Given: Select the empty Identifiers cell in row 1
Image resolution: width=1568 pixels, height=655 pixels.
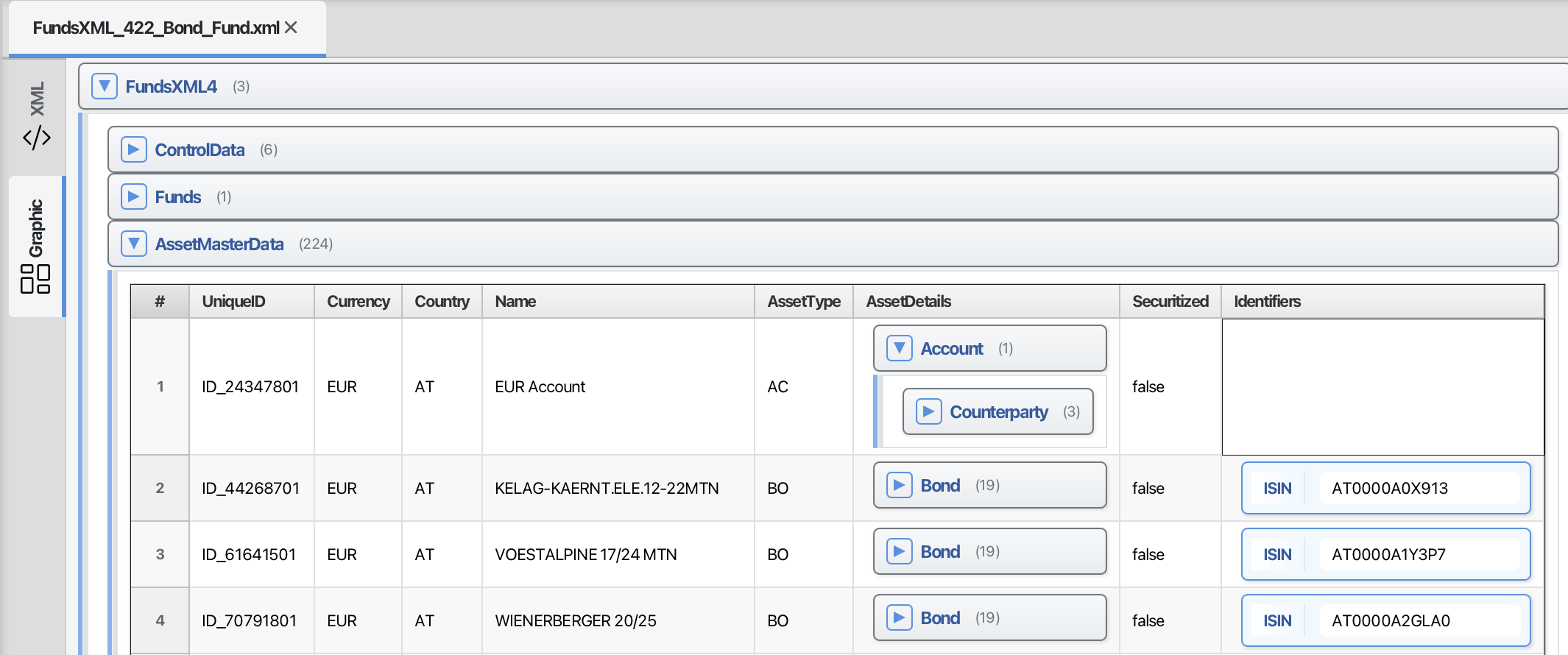Looking at the screenshot, I should 1382,386.
